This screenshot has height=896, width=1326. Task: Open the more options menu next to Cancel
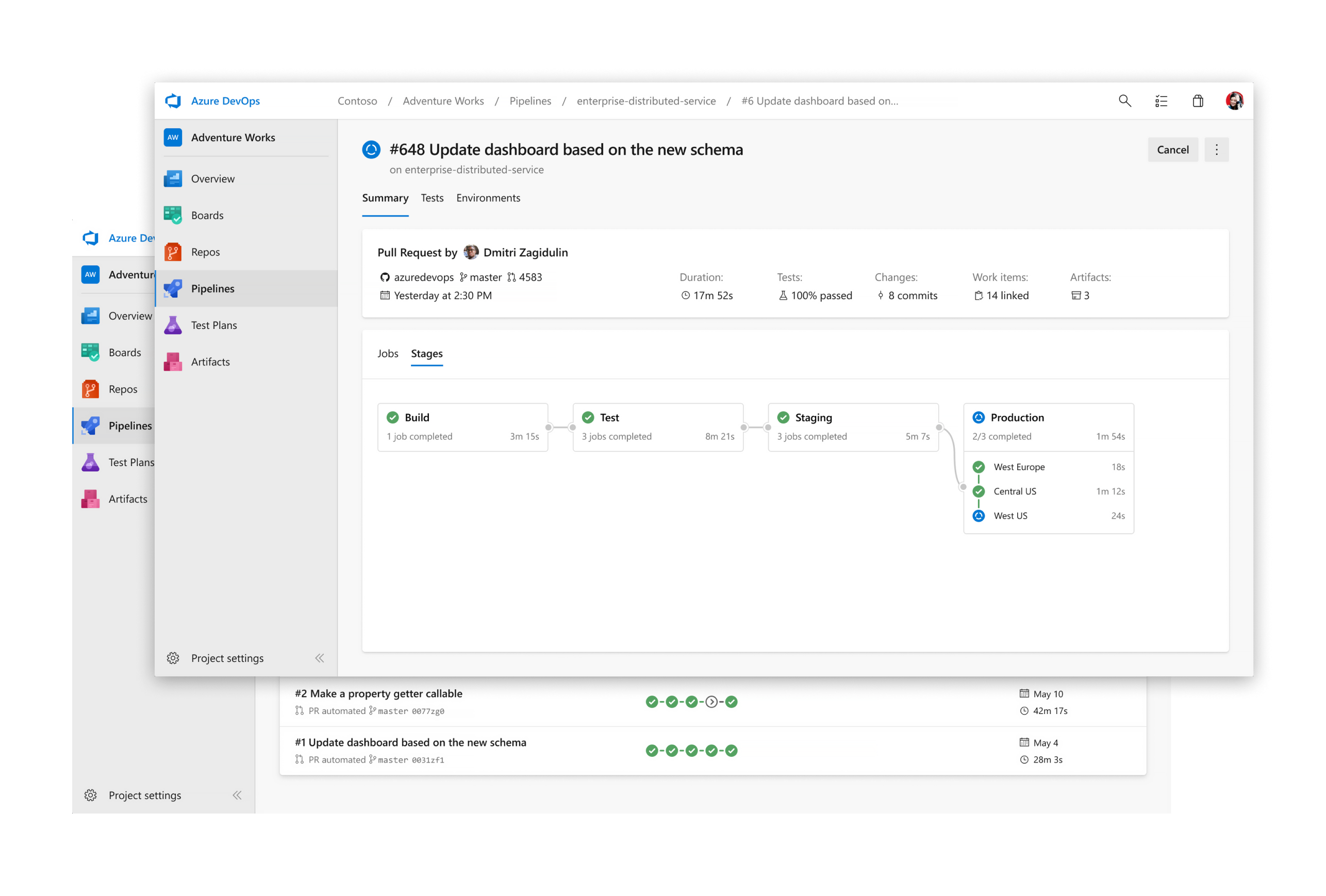click(1217, 149)
